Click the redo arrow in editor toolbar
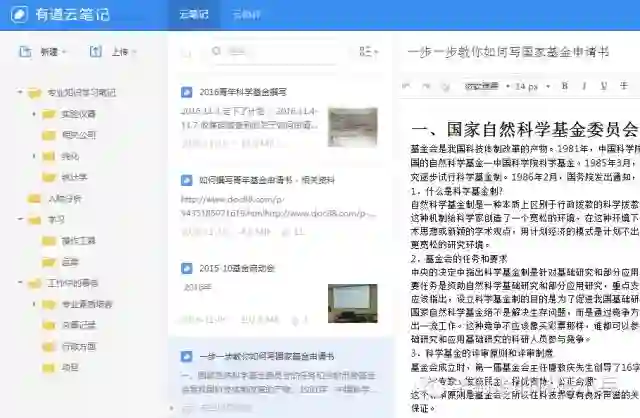640x418 pixels. [x=426, y=86]
